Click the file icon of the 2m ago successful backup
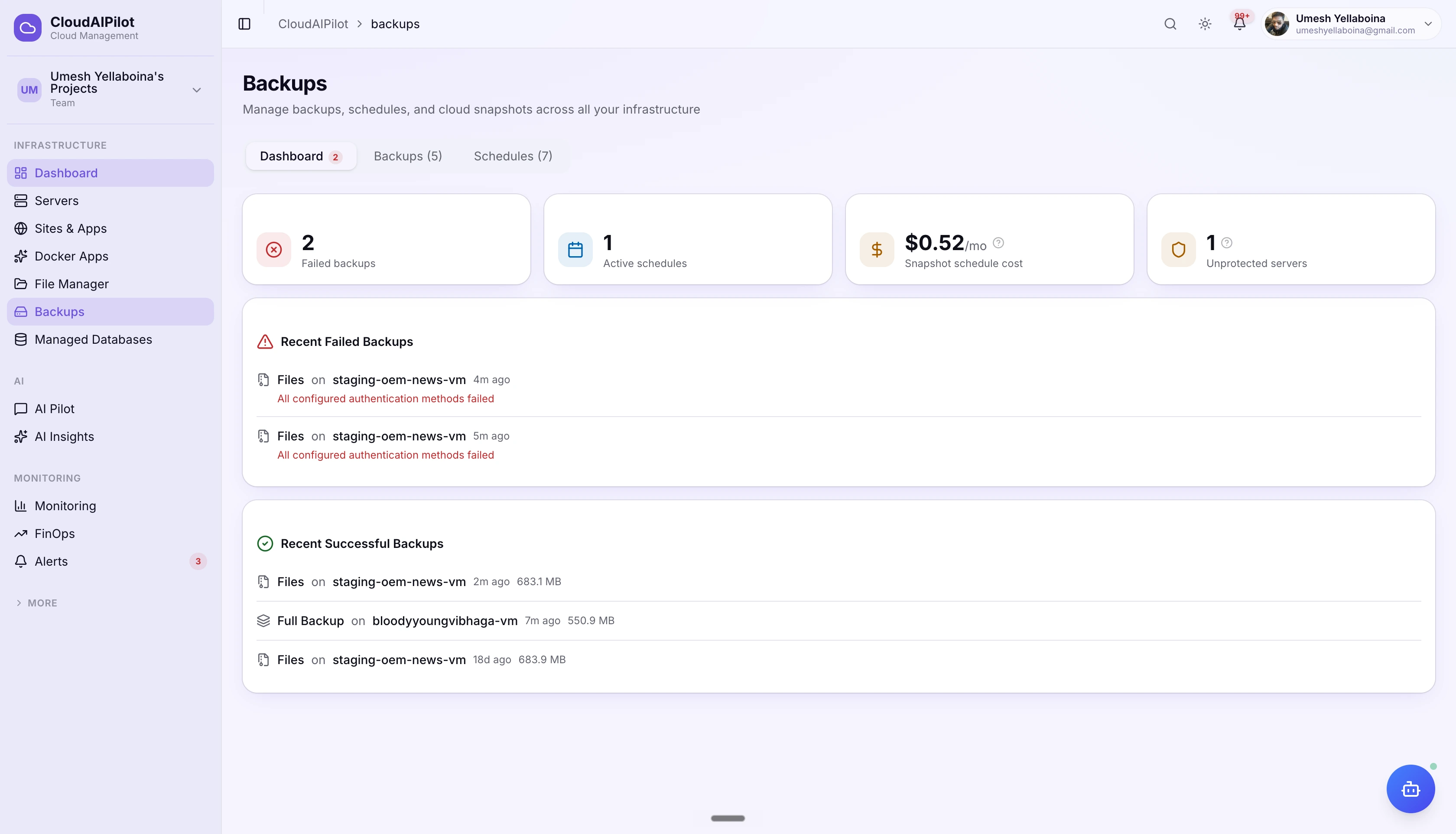This screenshot has width=1456, height=834. point(263,582)
